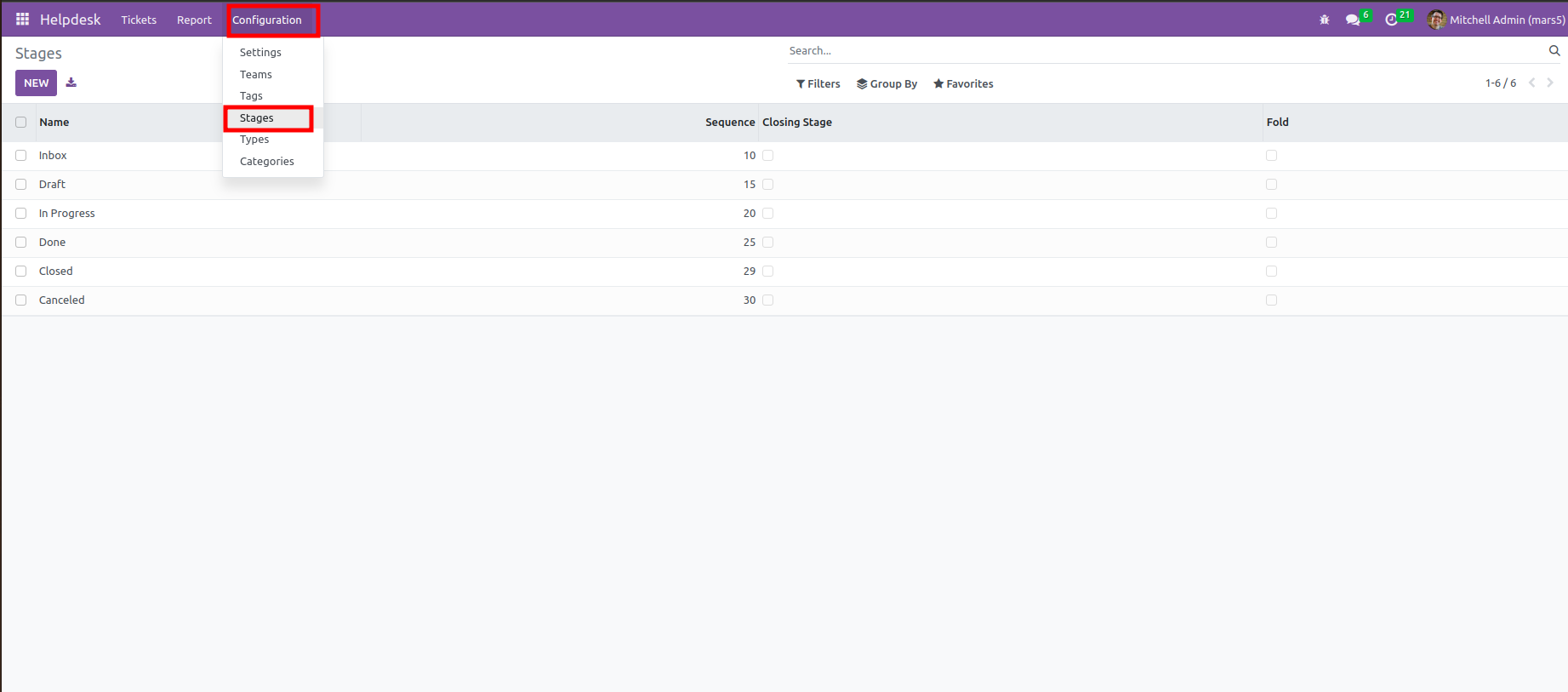Screen dimensions: 1568x692
Task: Click the NEW button
Action: pos(36,83)
